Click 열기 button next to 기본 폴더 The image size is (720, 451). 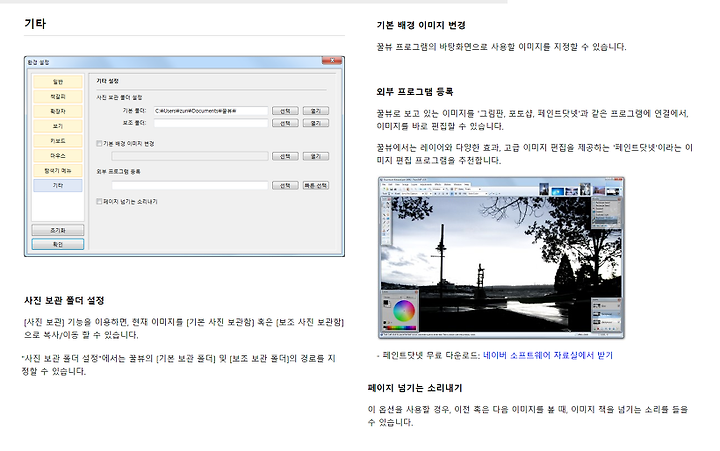point(316,111)
